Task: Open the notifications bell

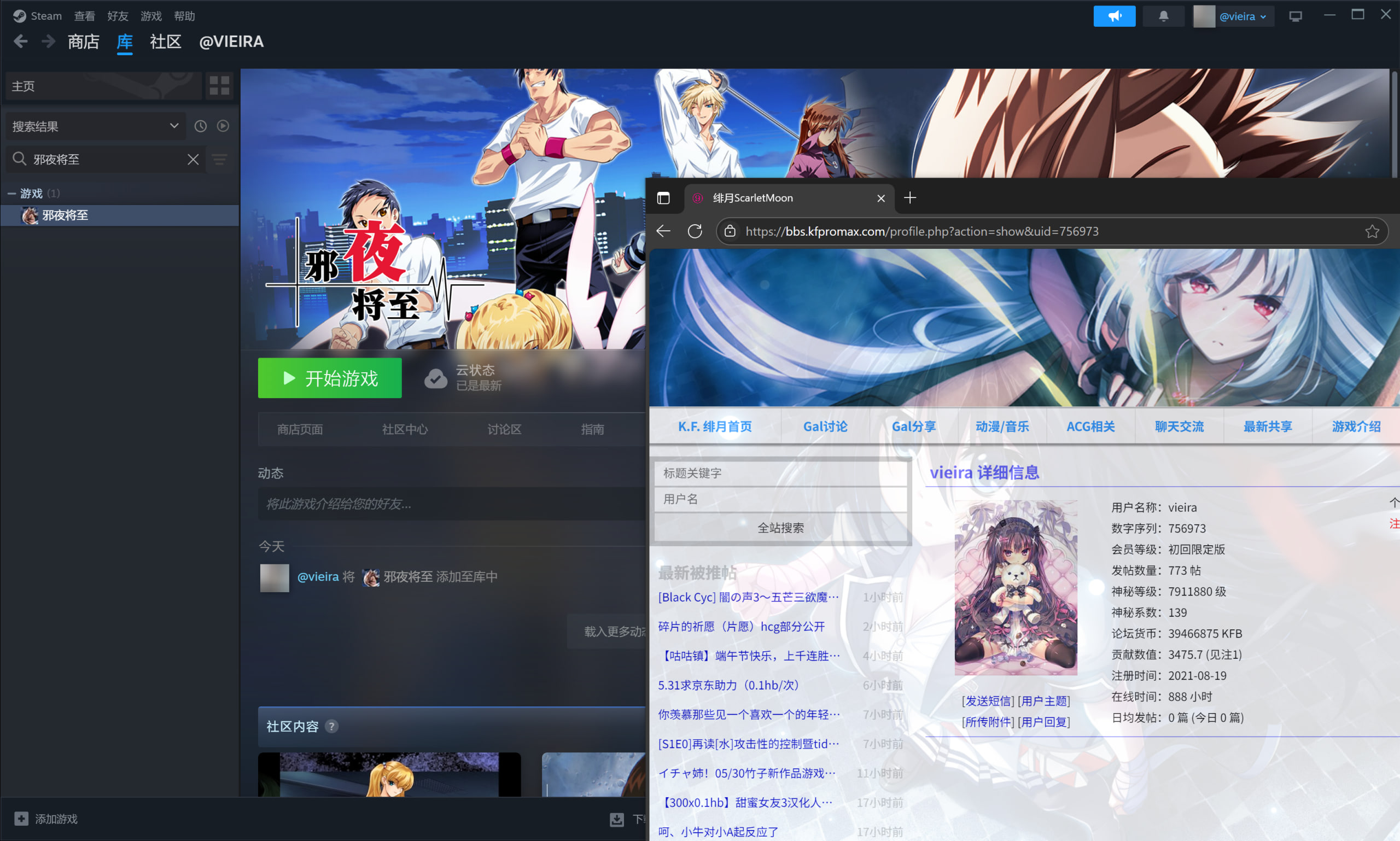Action: pos(1163,16)
